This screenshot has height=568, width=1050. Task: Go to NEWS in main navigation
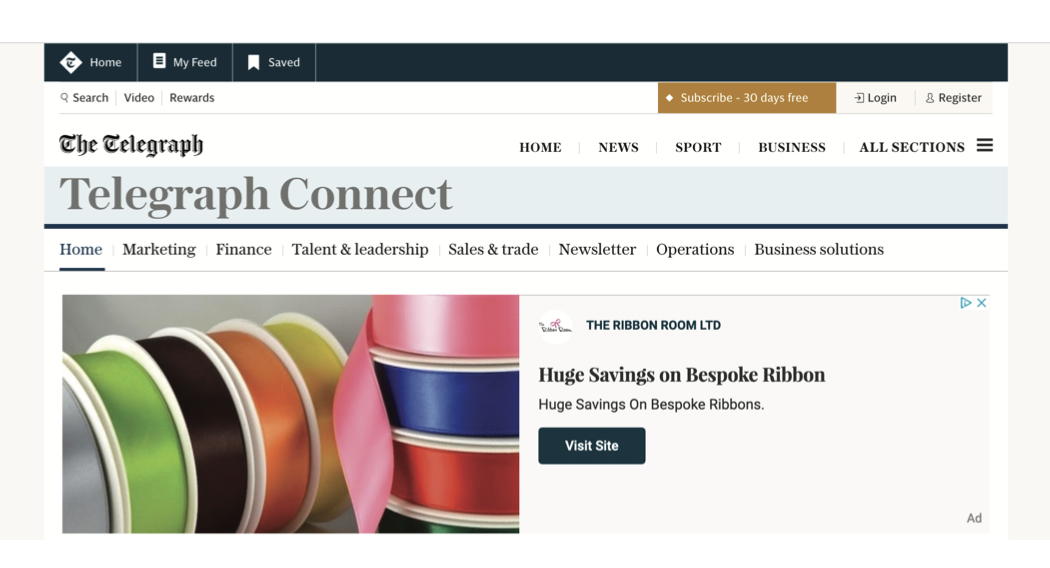coord(619,147)
